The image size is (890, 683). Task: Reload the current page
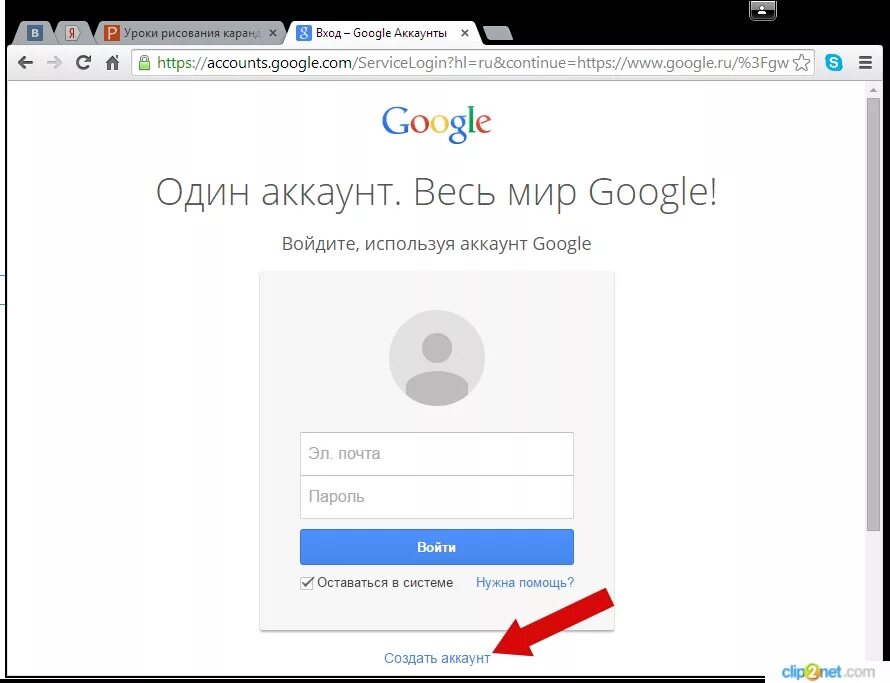tap(83, 62)
